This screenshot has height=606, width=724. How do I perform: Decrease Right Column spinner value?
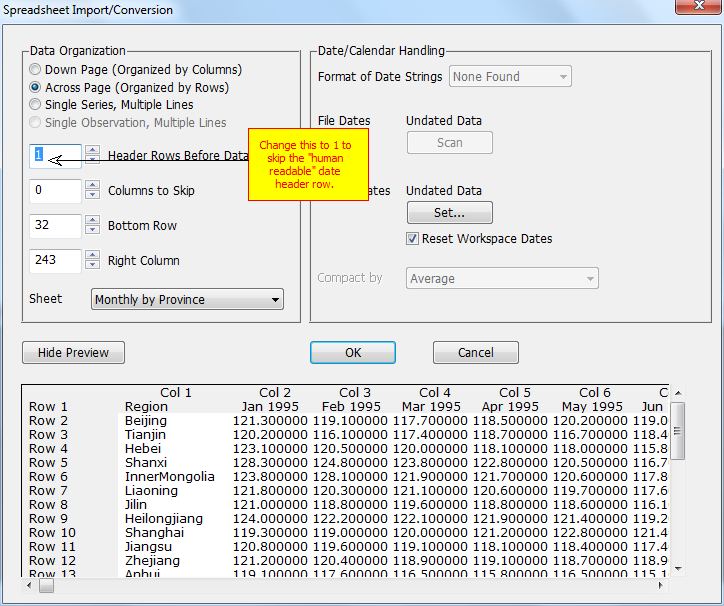[92, 265]
